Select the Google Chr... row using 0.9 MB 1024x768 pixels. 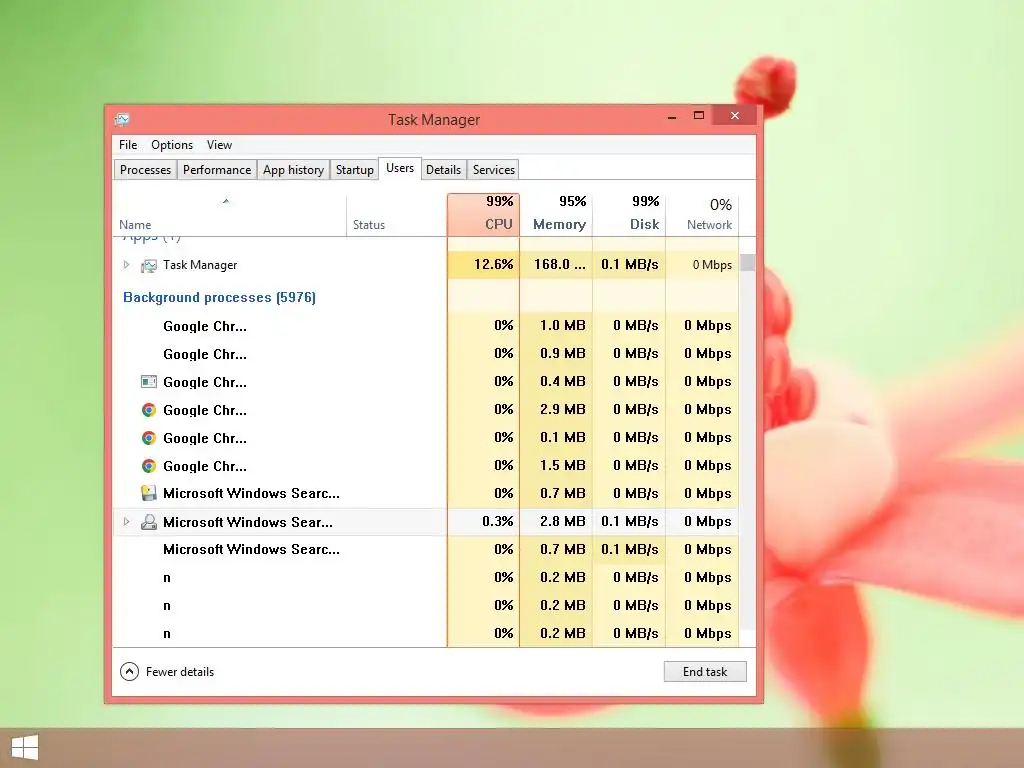tap(426, 353)
